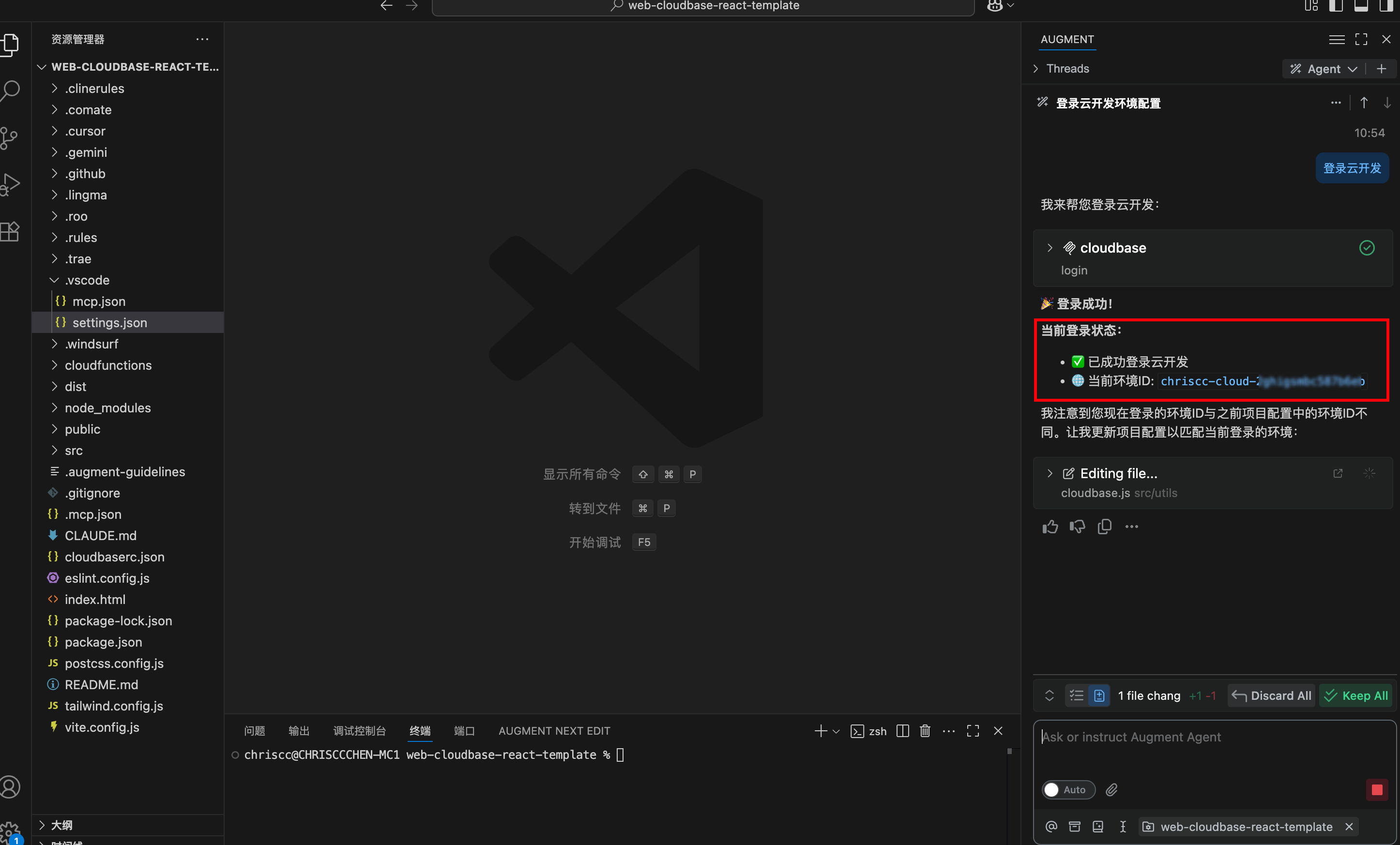1400x845 pixels.
Task: Switch to the 调试控制台 tab
Action: coord(359,731)
